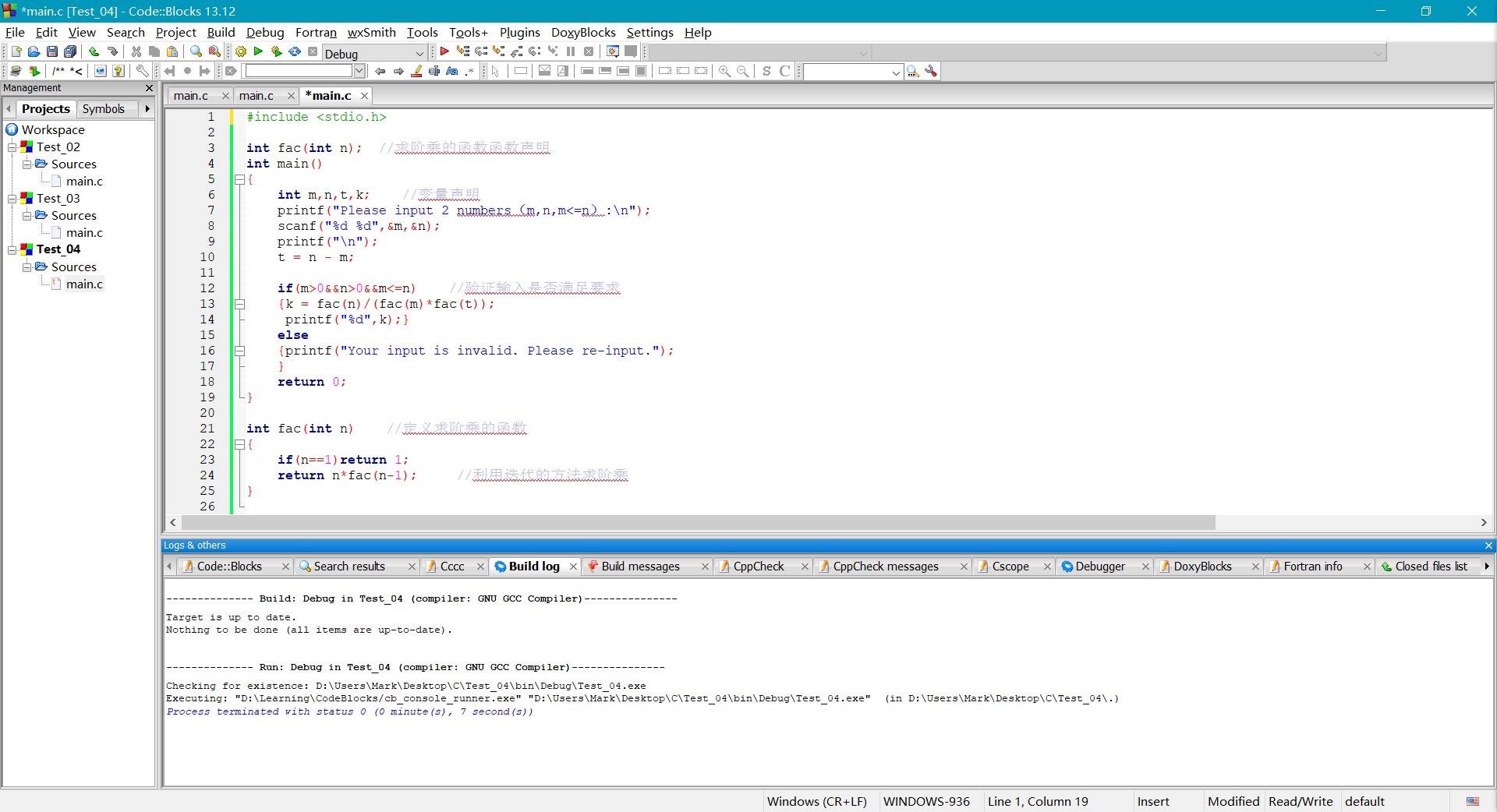
Task: Open search options wrench icon
Action: pyautogui.click(x=931, y=71)
